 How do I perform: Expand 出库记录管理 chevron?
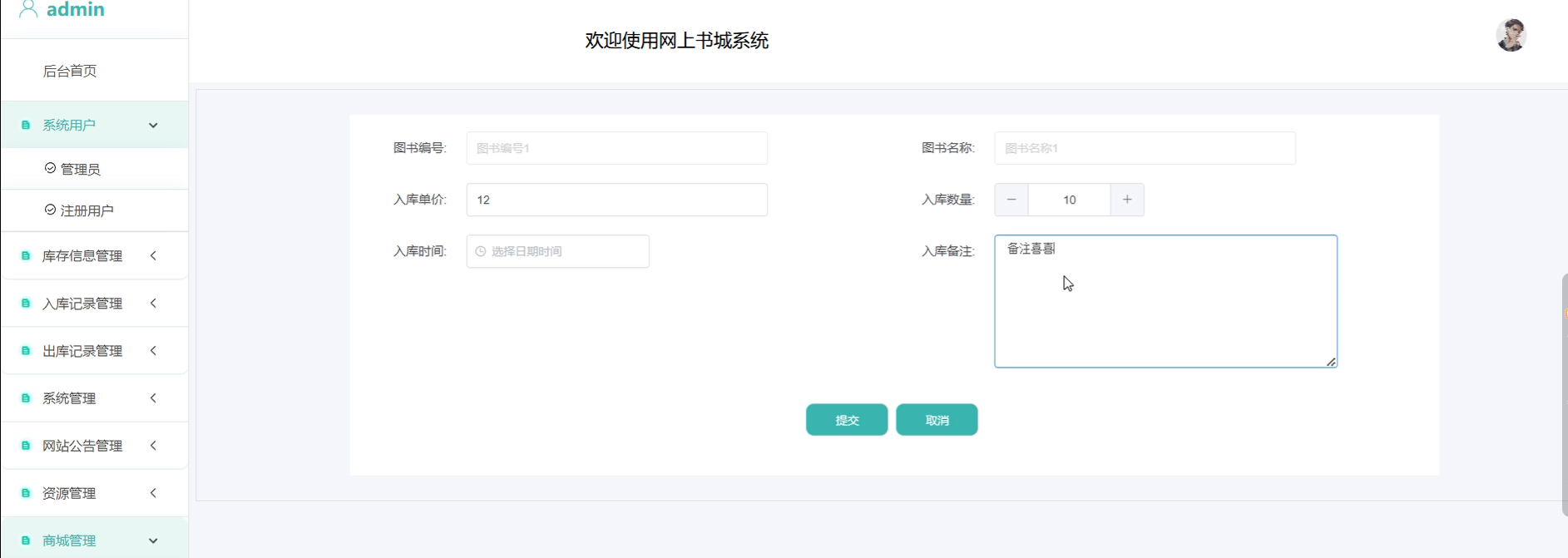pyautogui.click(x=153, y=350)
